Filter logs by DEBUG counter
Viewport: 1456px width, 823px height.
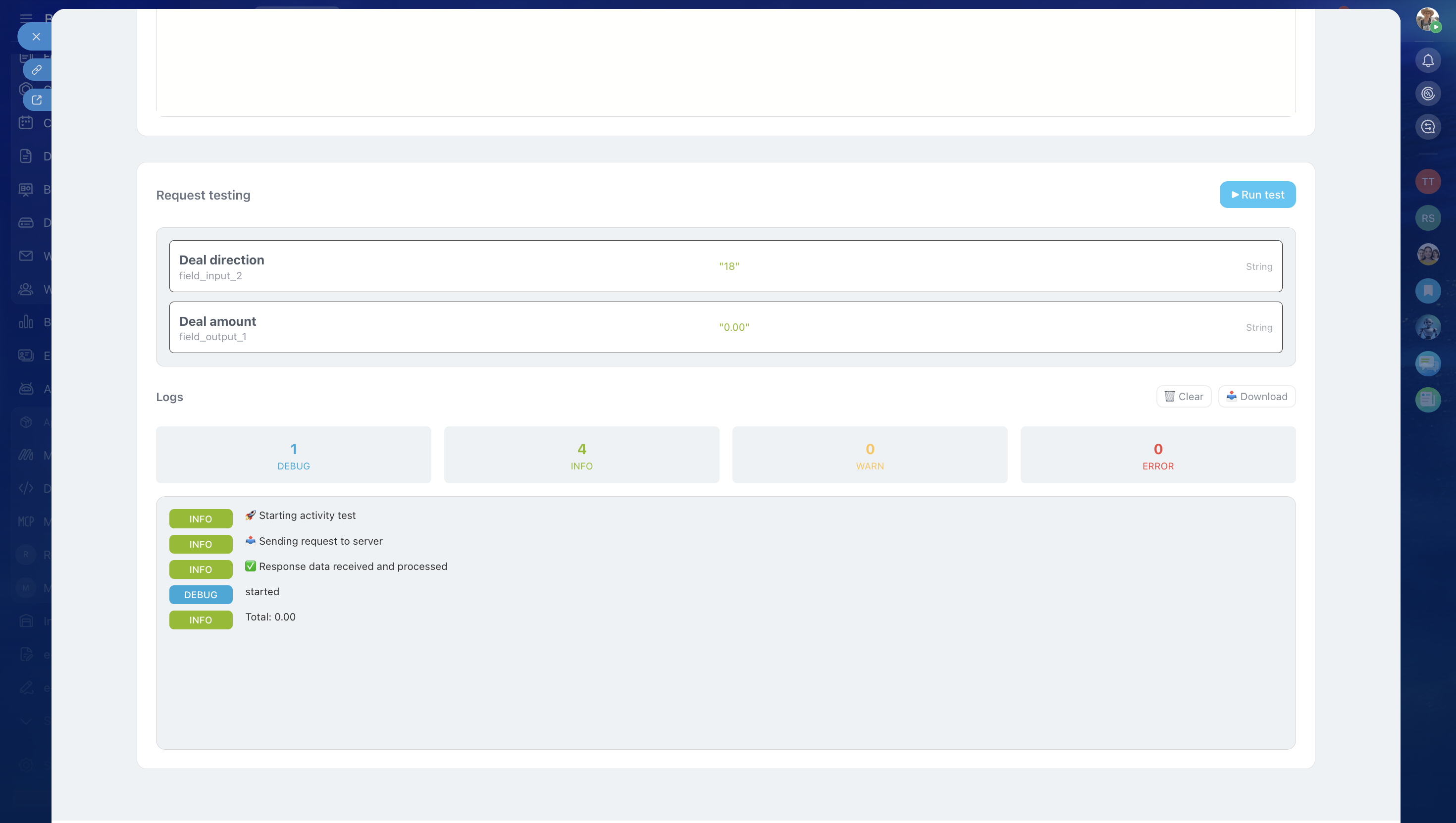pyautogui.click(x=293, y=456)
